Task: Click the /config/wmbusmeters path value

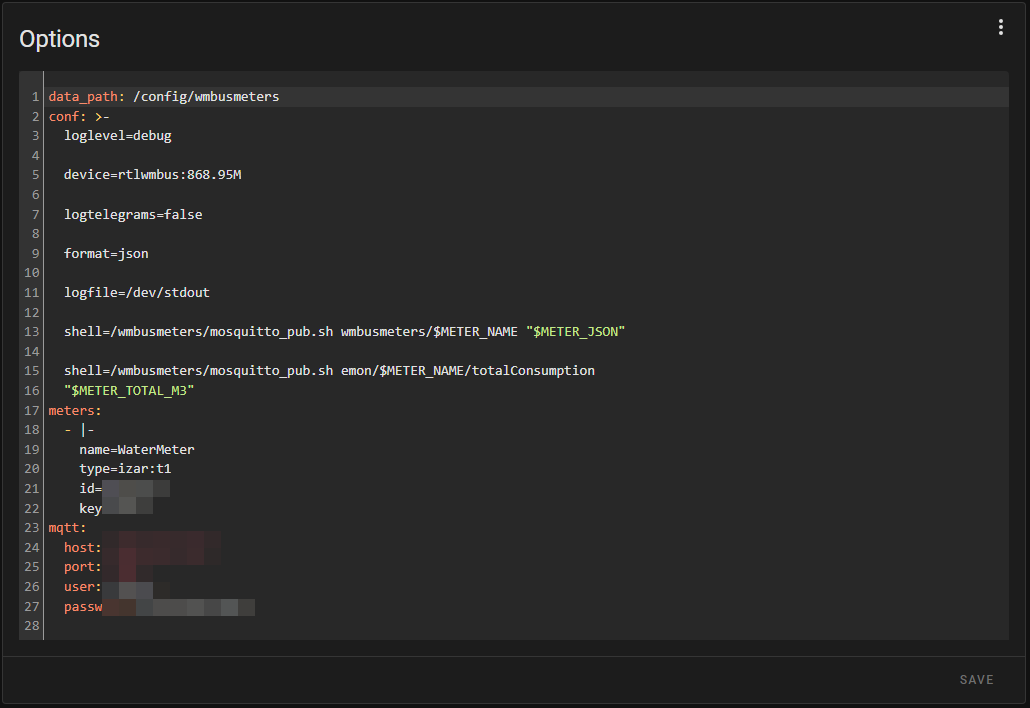Action: point(206,97)
